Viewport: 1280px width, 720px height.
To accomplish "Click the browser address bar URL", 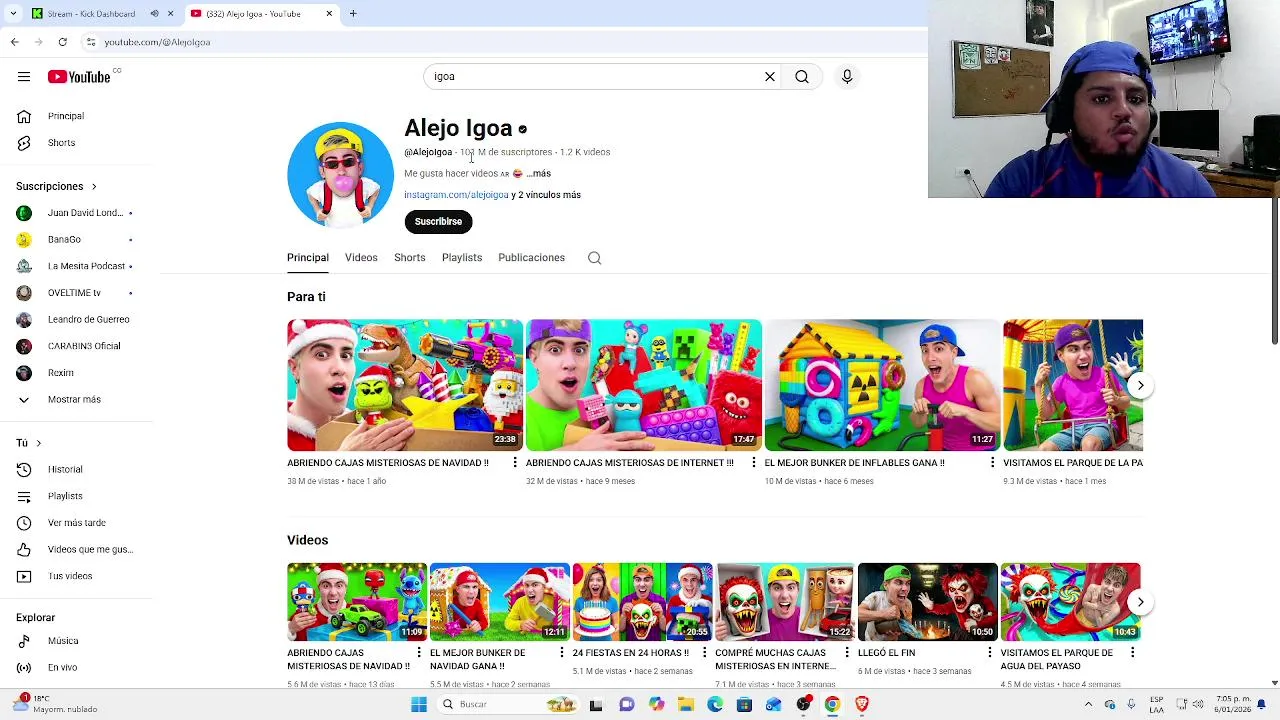I will coord(157,42).
